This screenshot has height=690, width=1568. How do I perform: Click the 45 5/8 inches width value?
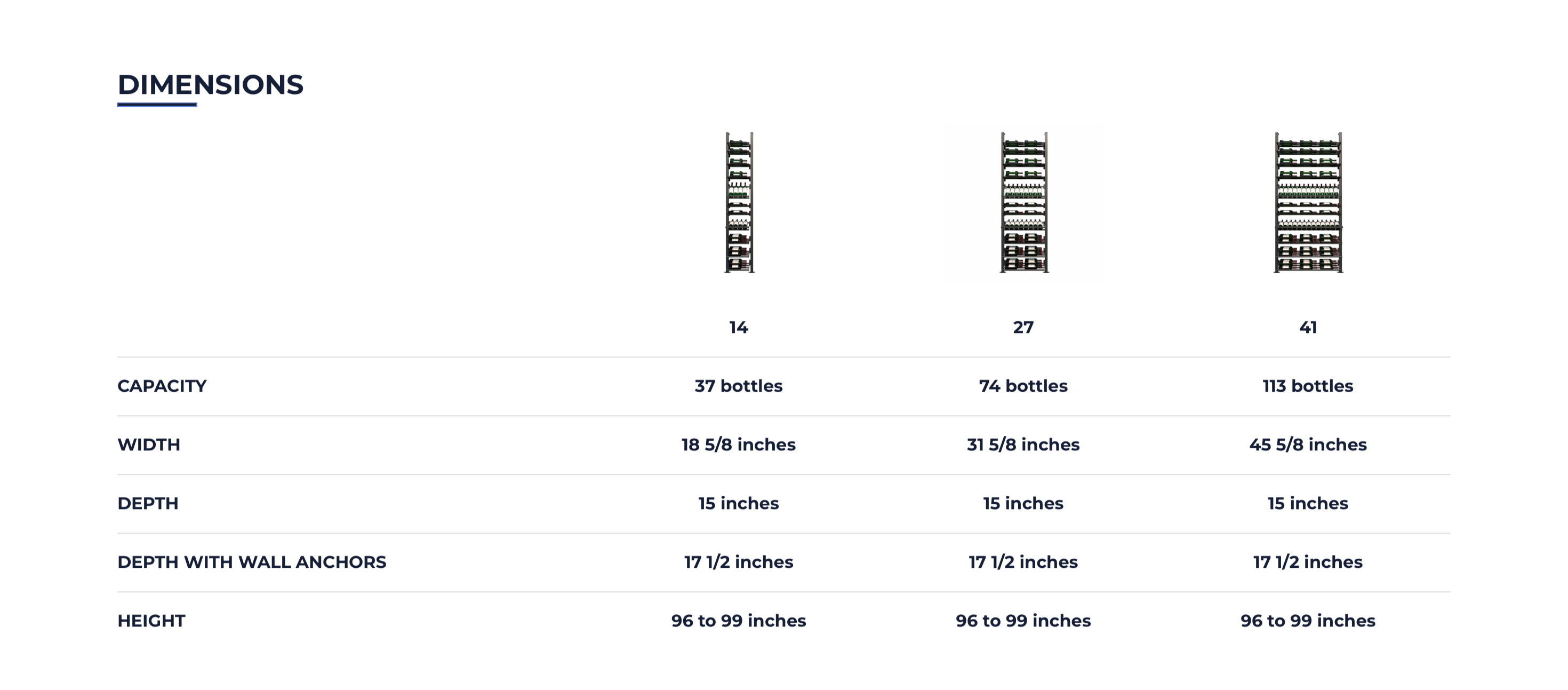point(1308,445)
